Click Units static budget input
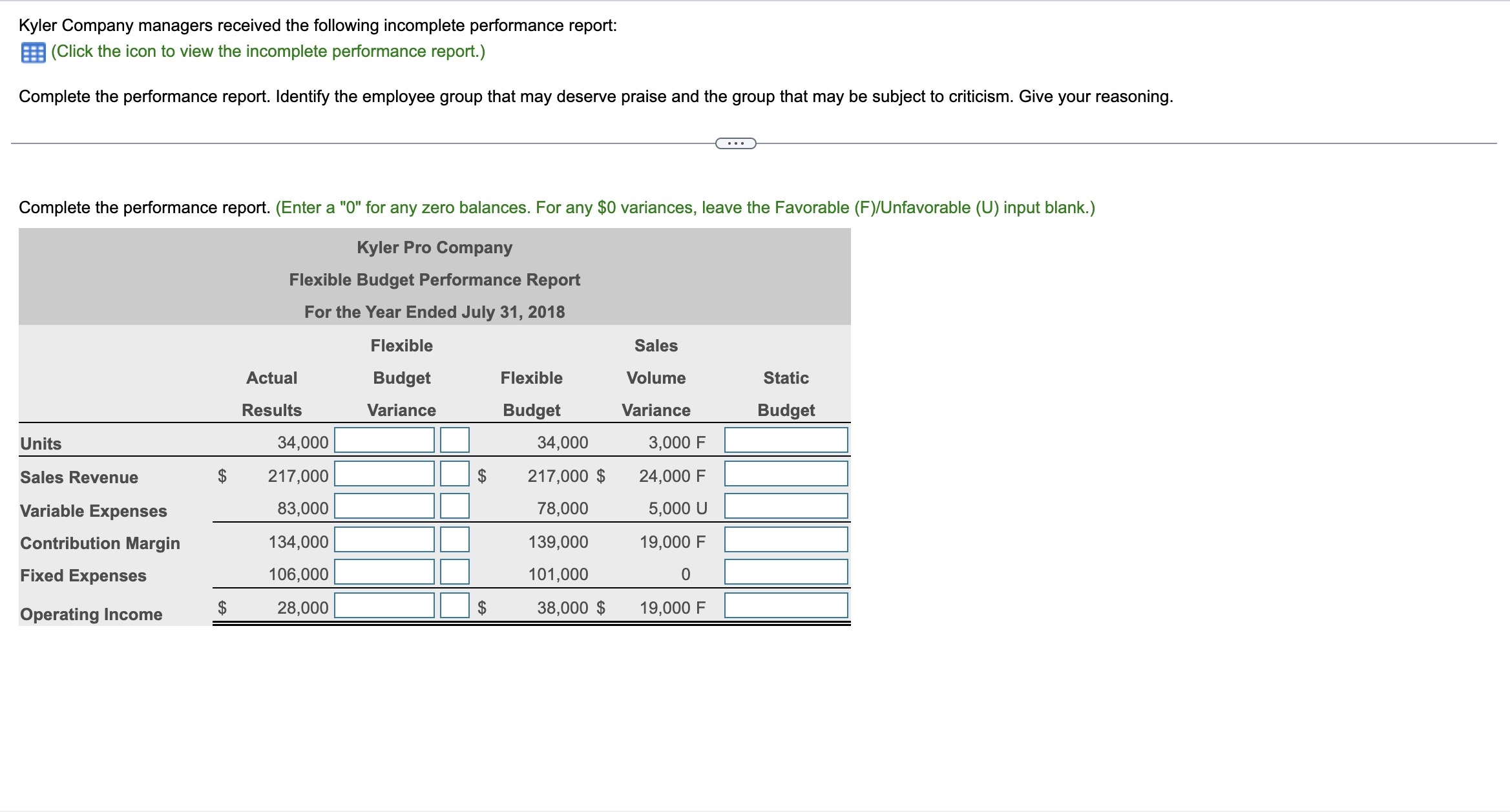The width and height of the screenshot is (1510, 812). pos(786,441)
